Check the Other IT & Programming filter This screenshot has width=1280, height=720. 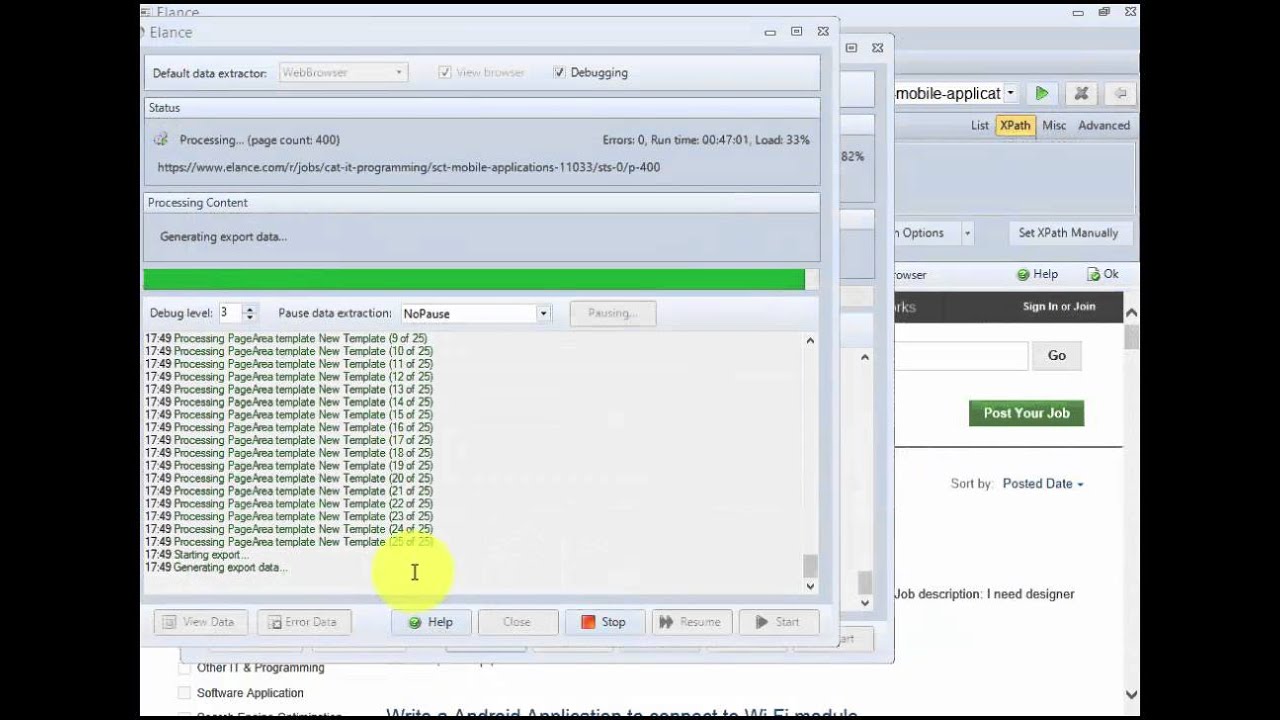coord(184,668)
